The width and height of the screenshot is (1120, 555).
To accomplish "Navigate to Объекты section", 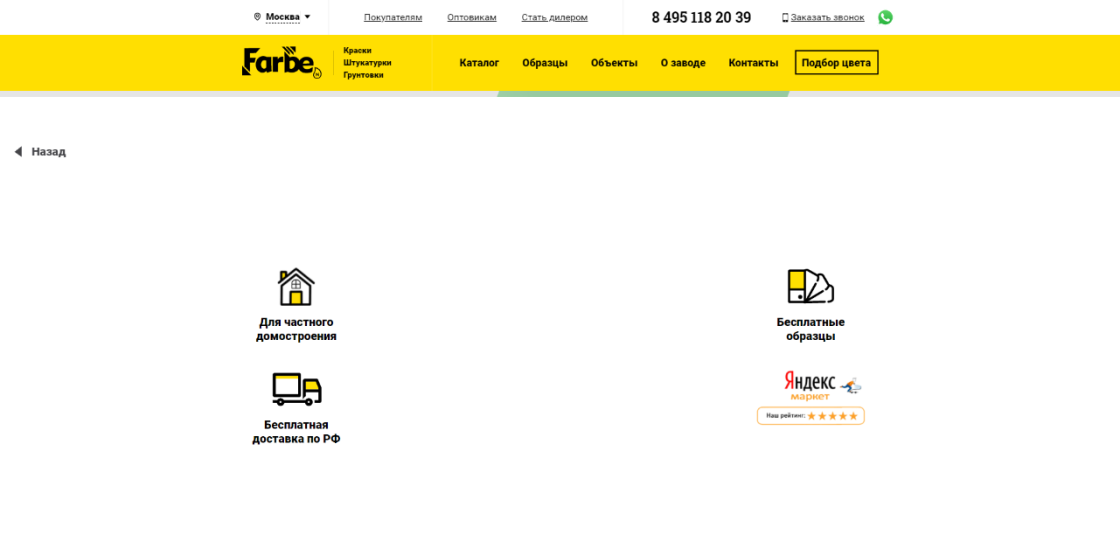I will click(614, 63).
